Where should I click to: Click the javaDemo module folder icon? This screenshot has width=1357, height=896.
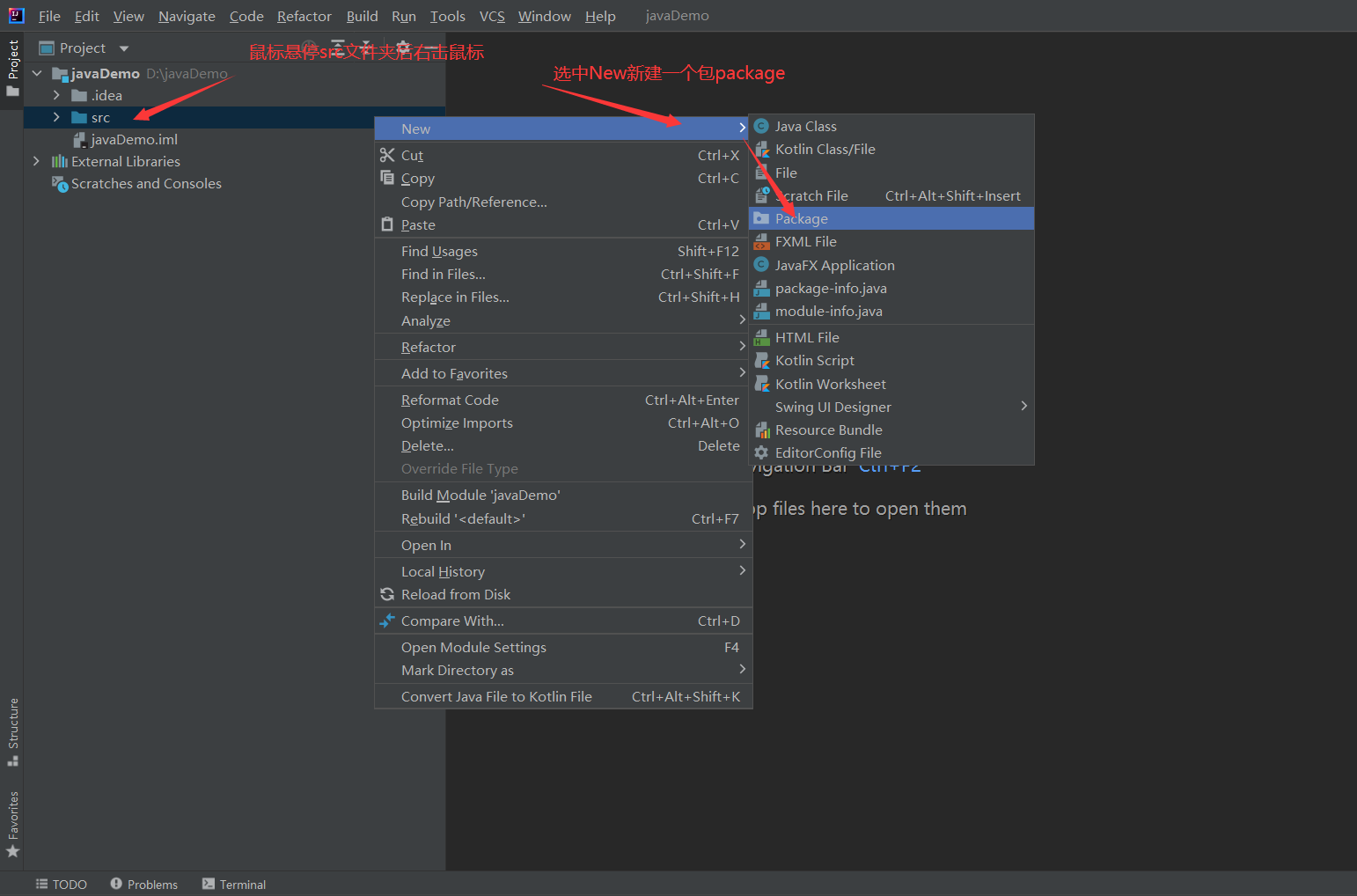coord(60,73)
